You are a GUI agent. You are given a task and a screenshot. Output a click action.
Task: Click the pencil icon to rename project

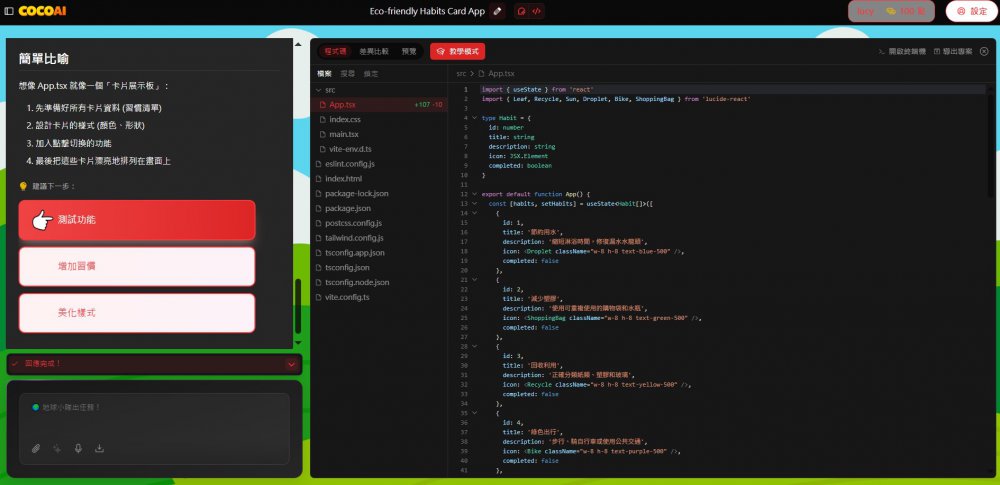[495, 11]
